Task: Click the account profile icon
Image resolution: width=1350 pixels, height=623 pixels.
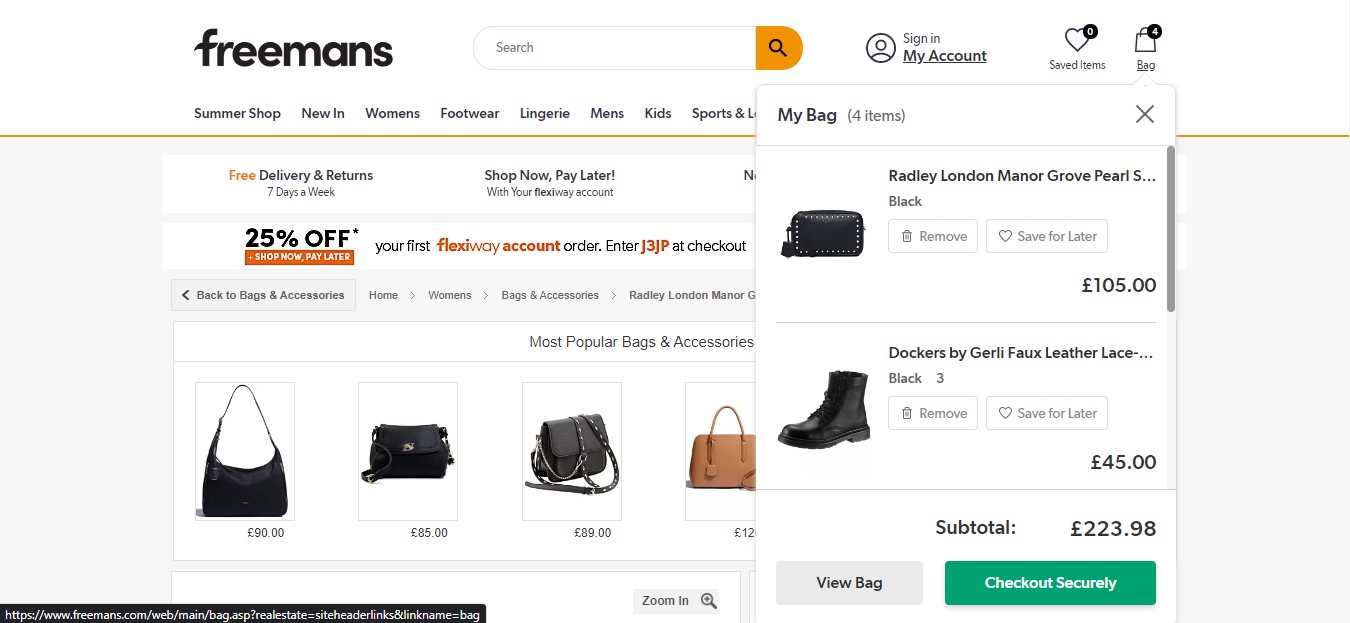Action: (880, 48)
